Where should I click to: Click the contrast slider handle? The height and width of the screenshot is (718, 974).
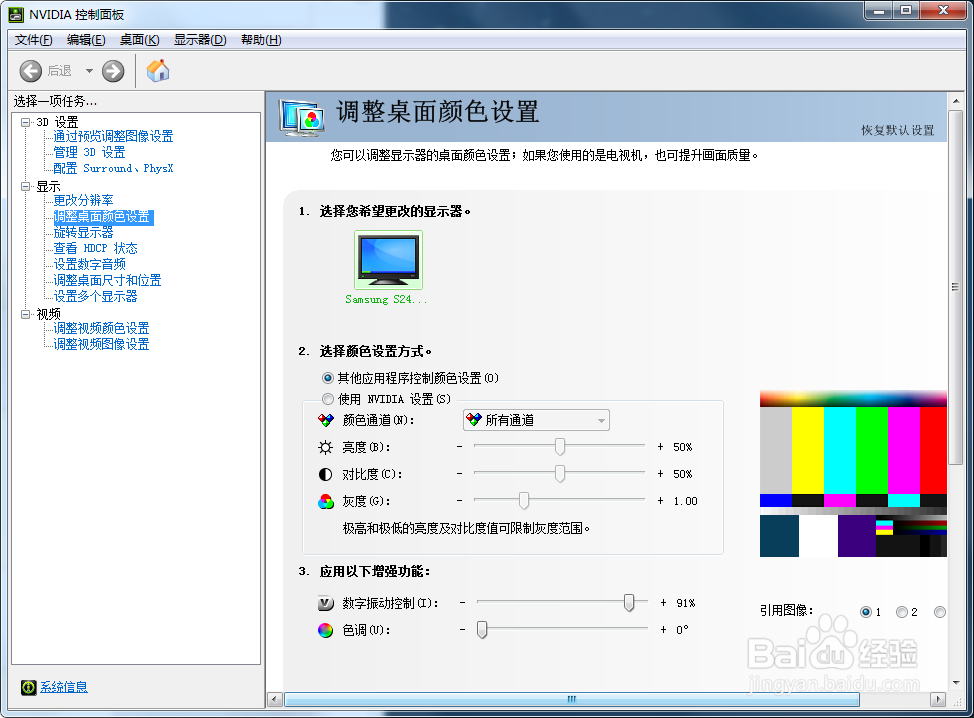560,473
